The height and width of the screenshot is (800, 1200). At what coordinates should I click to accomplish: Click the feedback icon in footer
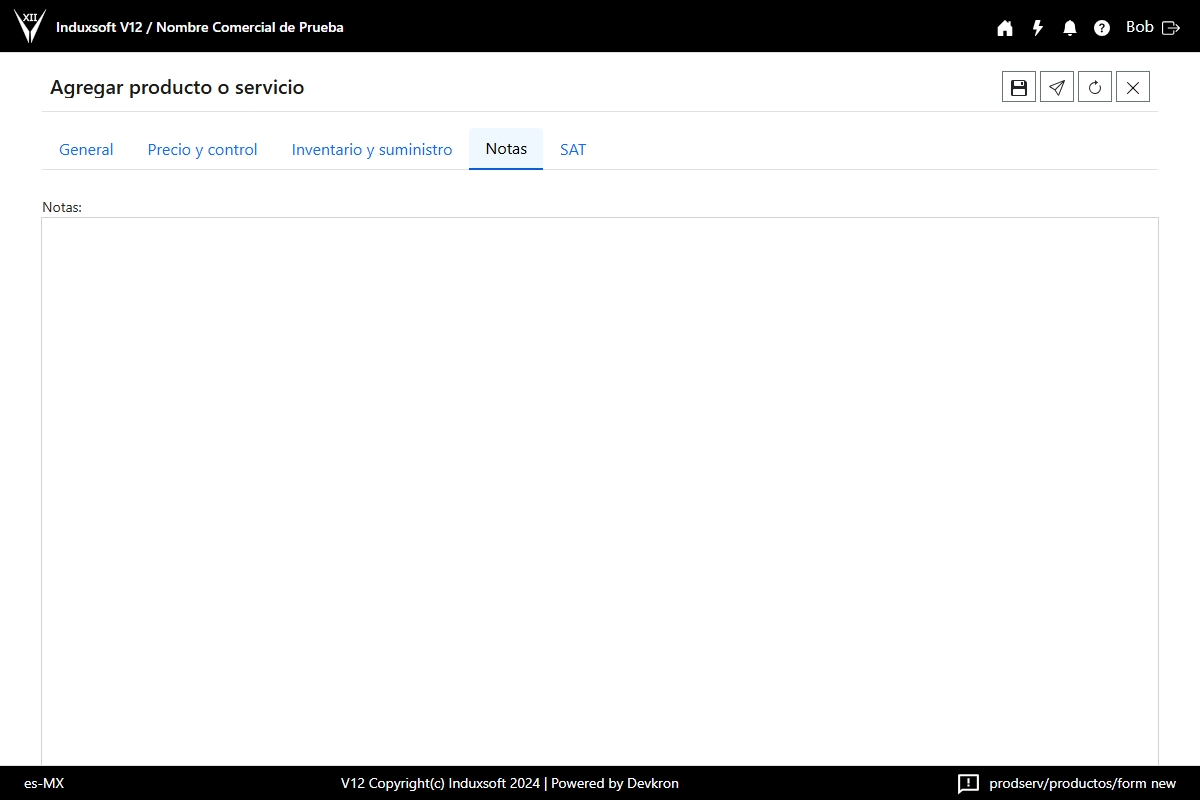(x=968, y=783)
